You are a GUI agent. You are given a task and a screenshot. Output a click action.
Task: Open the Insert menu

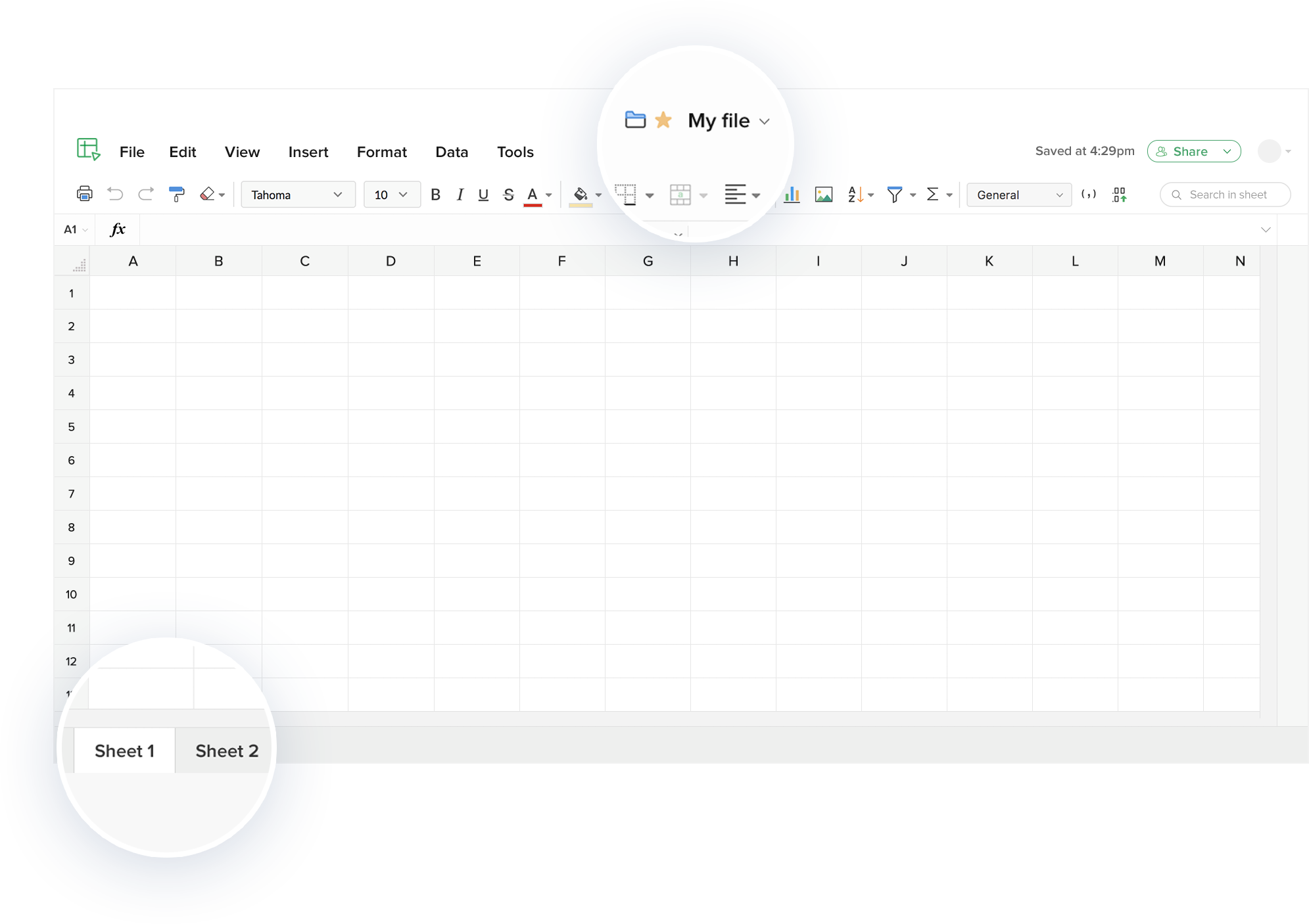tap(308, 151)
